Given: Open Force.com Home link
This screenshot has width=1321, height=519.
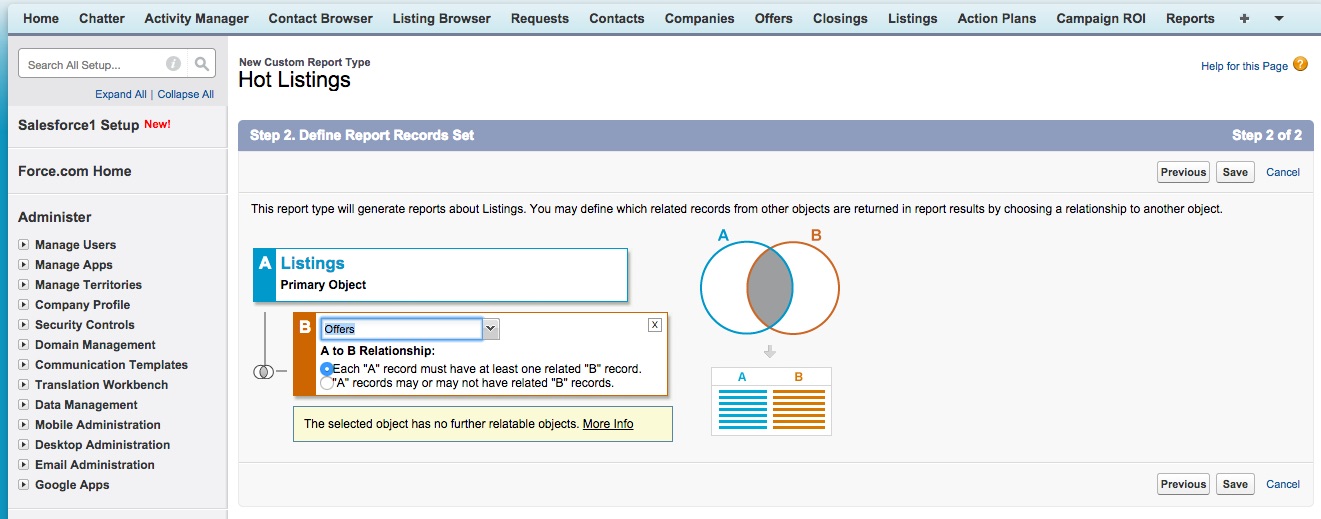Looking at the screenshot, I should pyautogui.click(x=75, y=171).
